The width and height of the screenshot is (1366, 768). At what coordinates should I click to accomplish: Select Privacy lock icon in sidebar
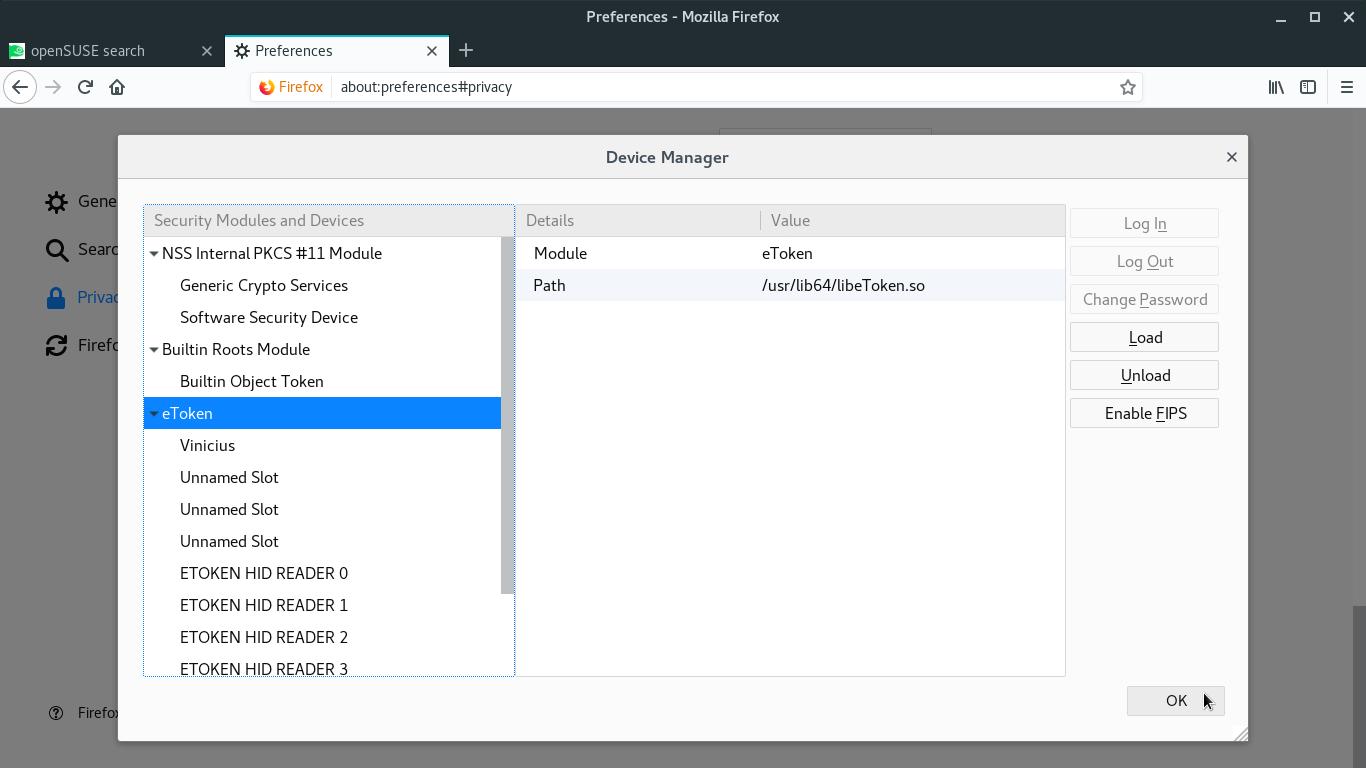pyautogui.click(x=57, y=298)
